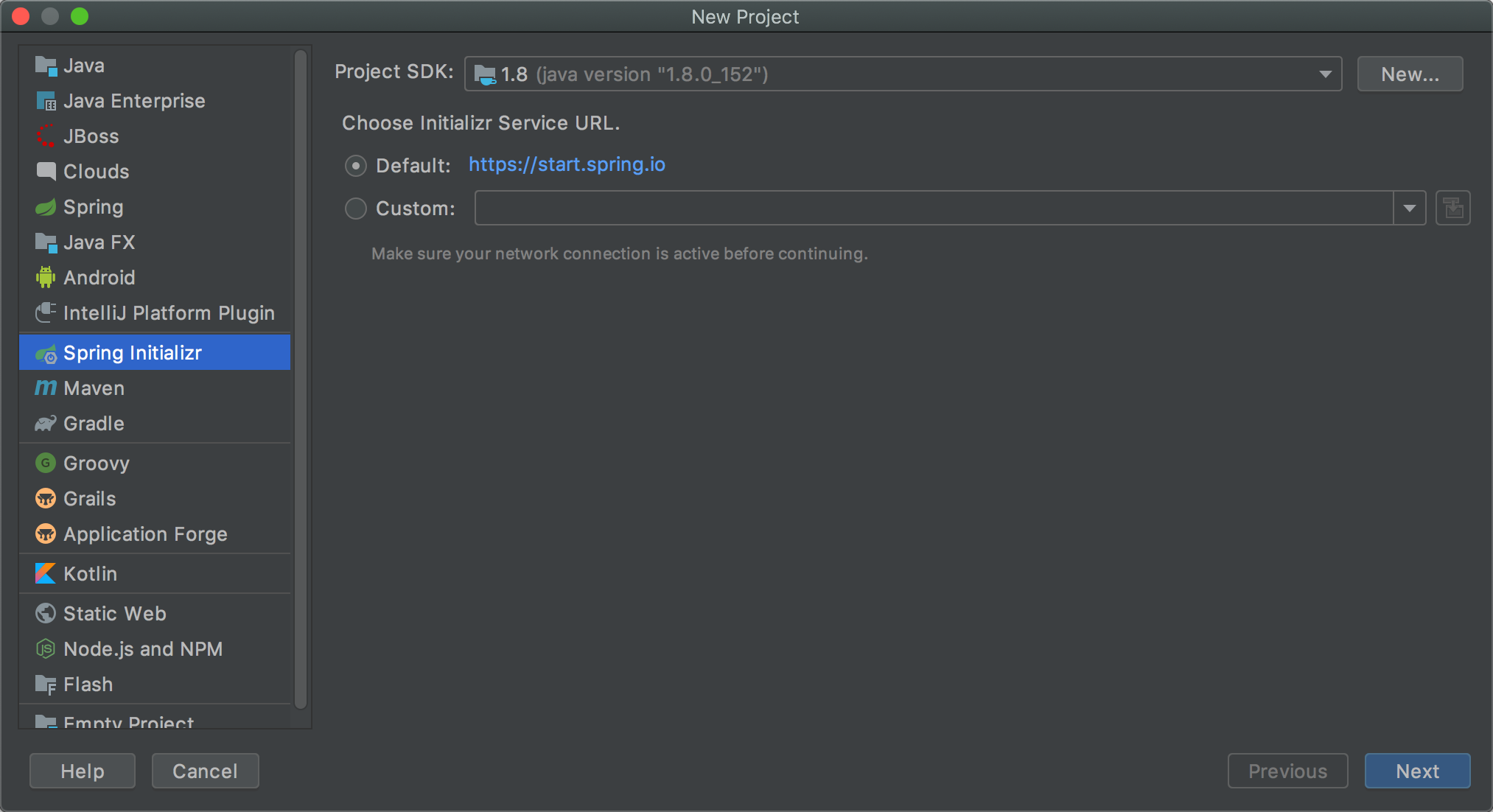The height and width of the screenshot is (812, 1493).
Task: Enable the Custom URL radio button
Action: pyautogui.click(x=356, y=209)
